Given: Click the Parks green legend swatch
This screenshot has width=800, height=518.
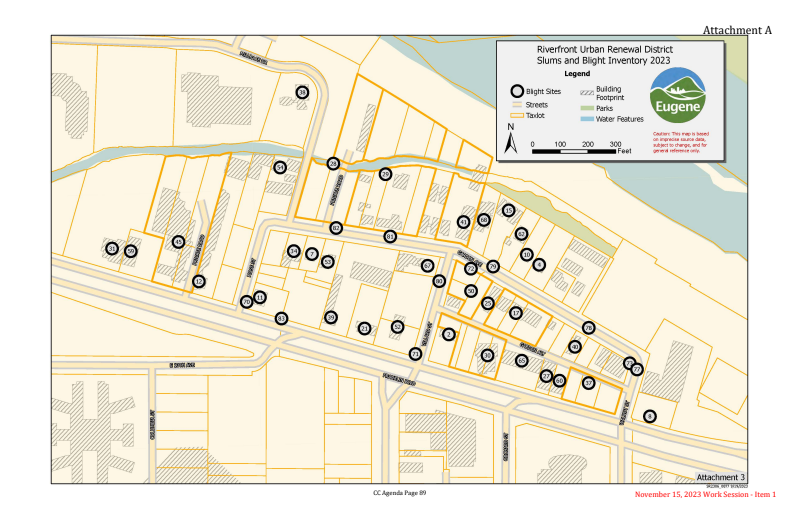Looking at the screenshot, I should (x=587, y=107).
